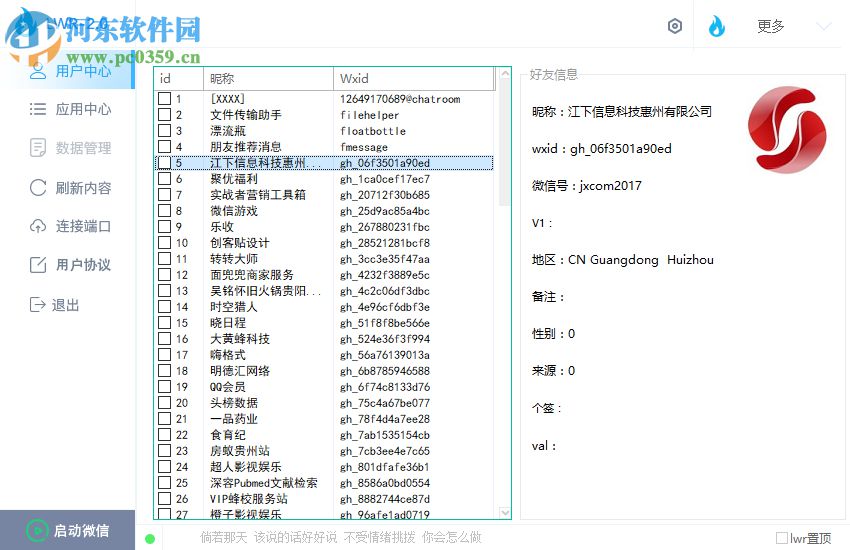Click the Wxid cell 12649170689@chatroom
The image size is (850, 550).
pos(400,99)
